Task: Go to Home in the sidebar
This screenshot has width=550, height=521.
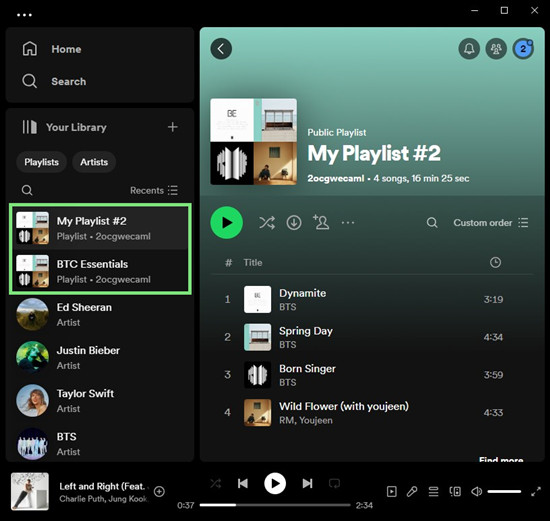Action: (52, 49)
